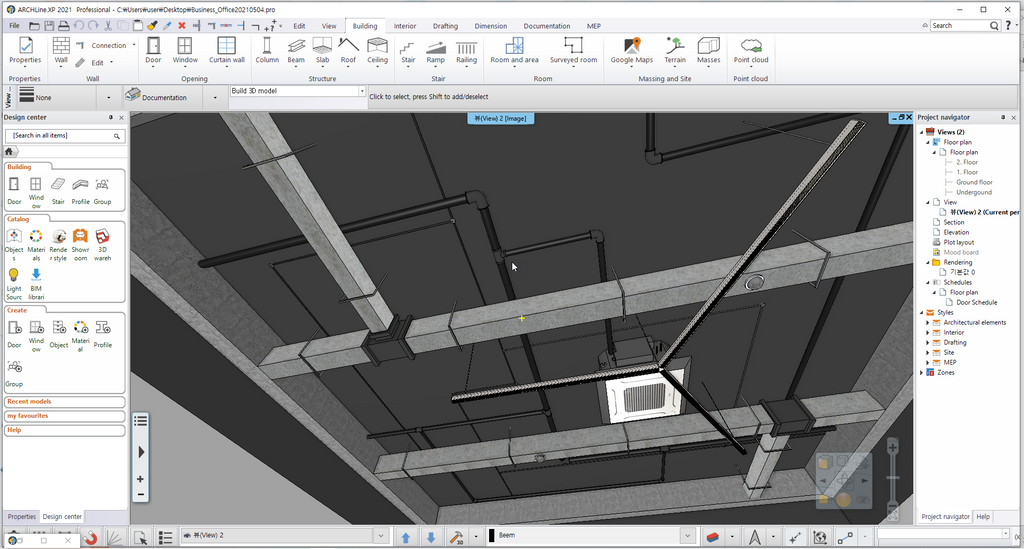Open the Door Schedule item

[976, 302]
